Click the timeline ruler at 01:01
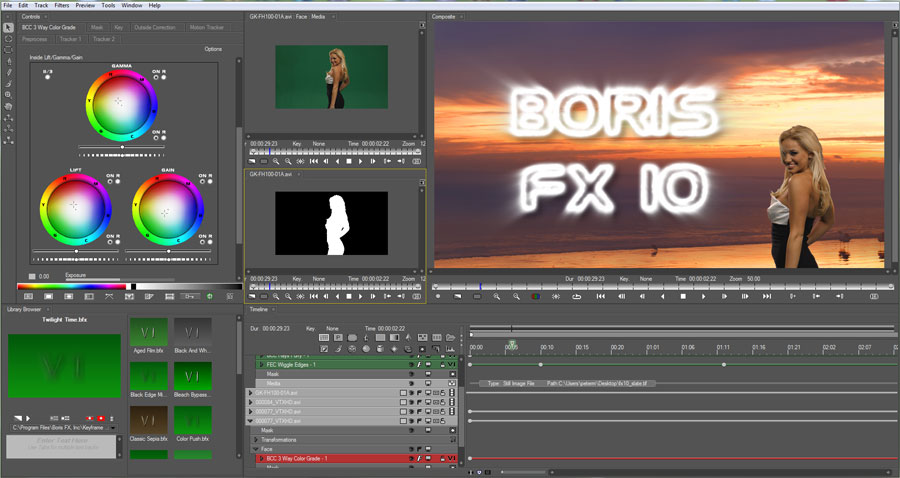 (653, 347)
